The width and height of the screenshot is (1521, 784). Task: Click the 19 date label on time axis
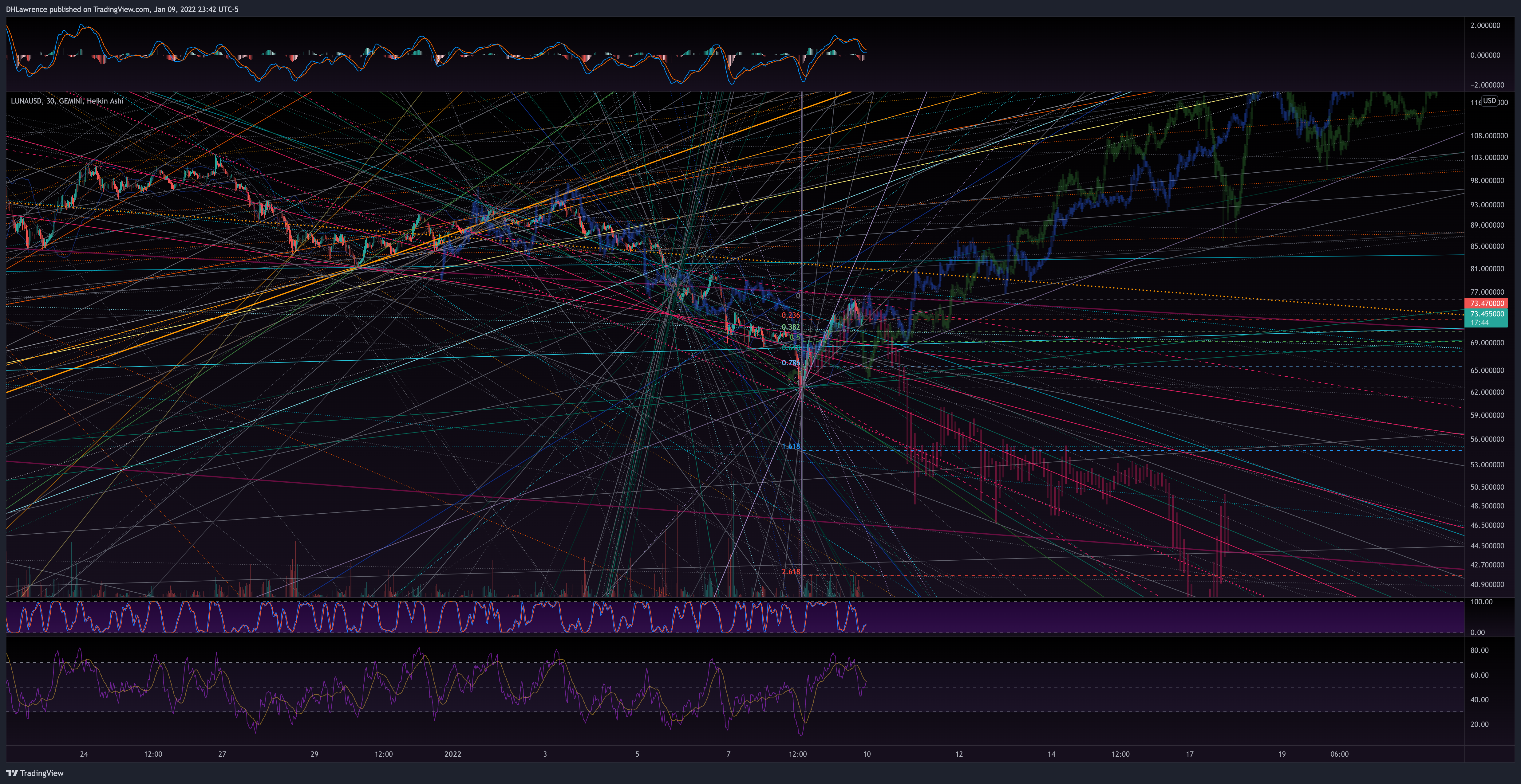(x=1281, y=754)
